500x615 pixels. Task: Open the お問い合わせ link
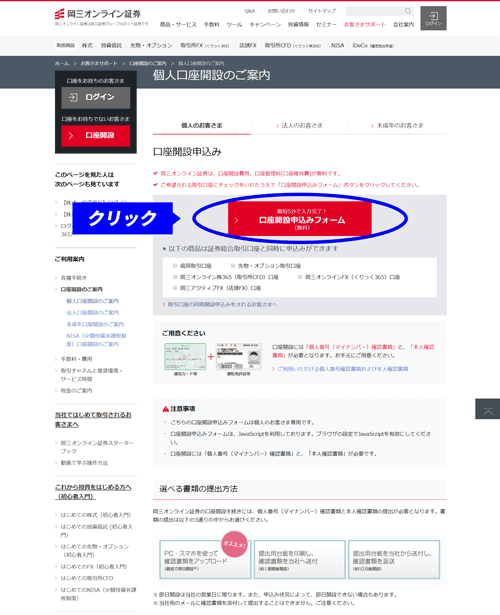tap(281, 11)
